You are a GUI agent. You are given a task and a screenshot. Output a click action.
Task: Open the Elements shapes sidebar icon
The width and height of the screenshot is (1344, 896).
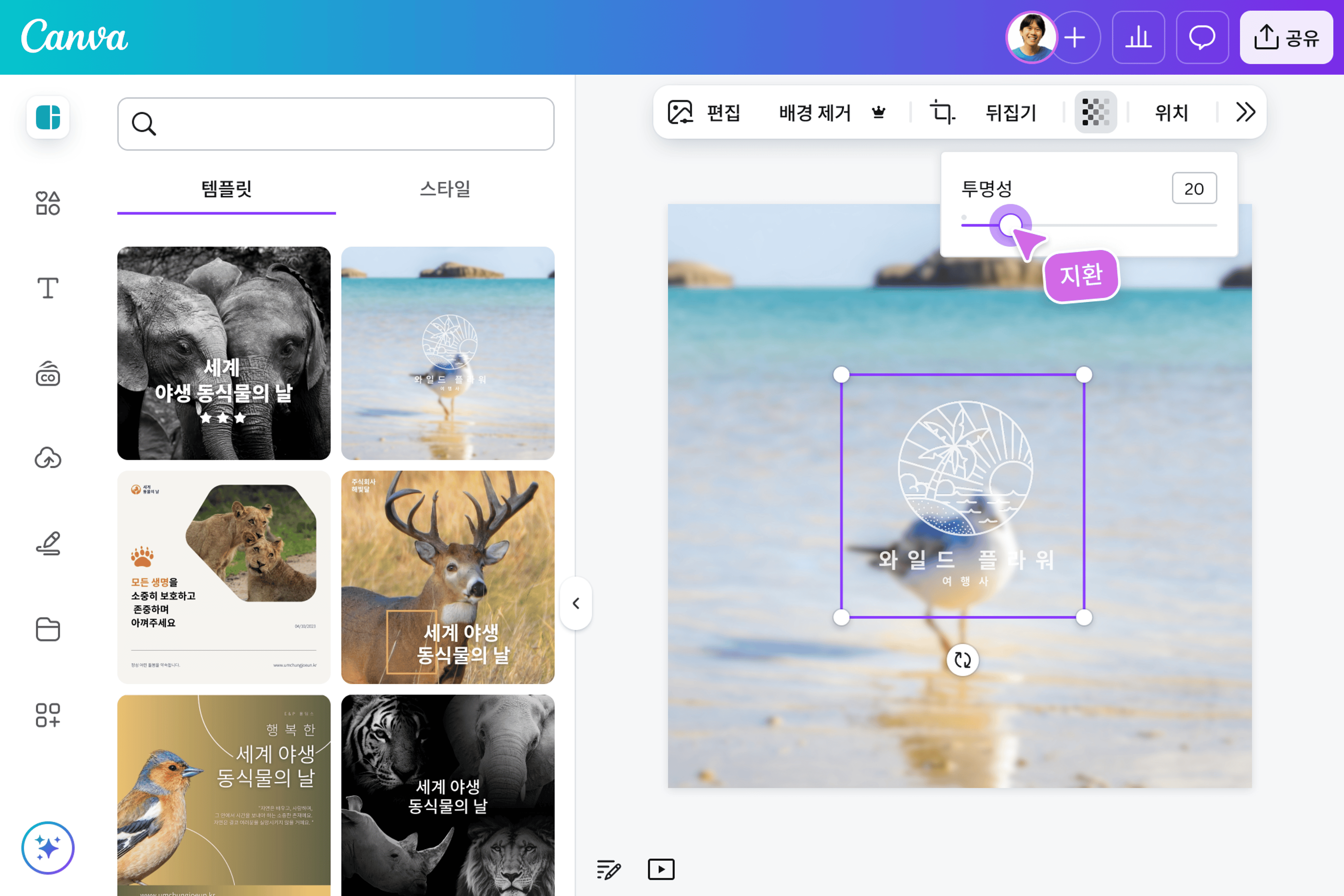pyautogui.click(x=48, y=203)
